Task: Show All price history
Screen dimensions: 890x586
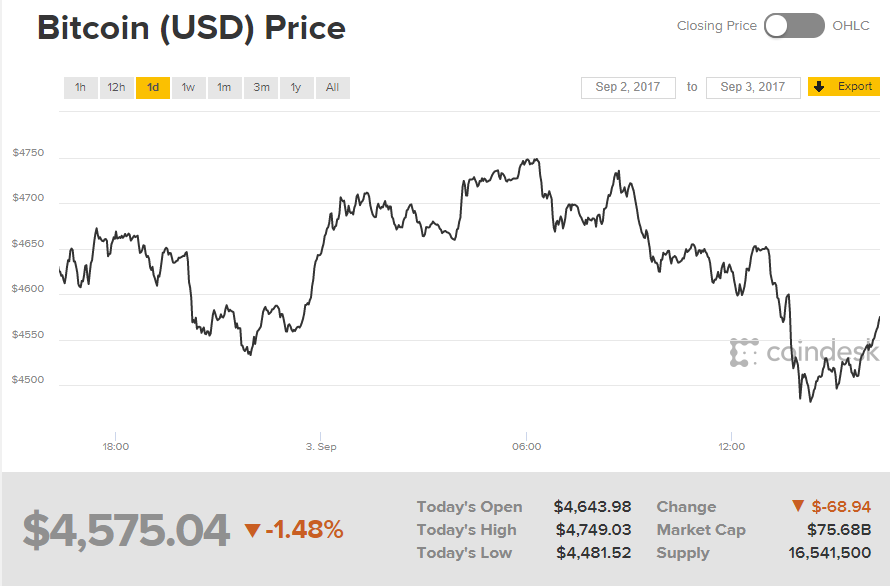Action: point(332,88)
